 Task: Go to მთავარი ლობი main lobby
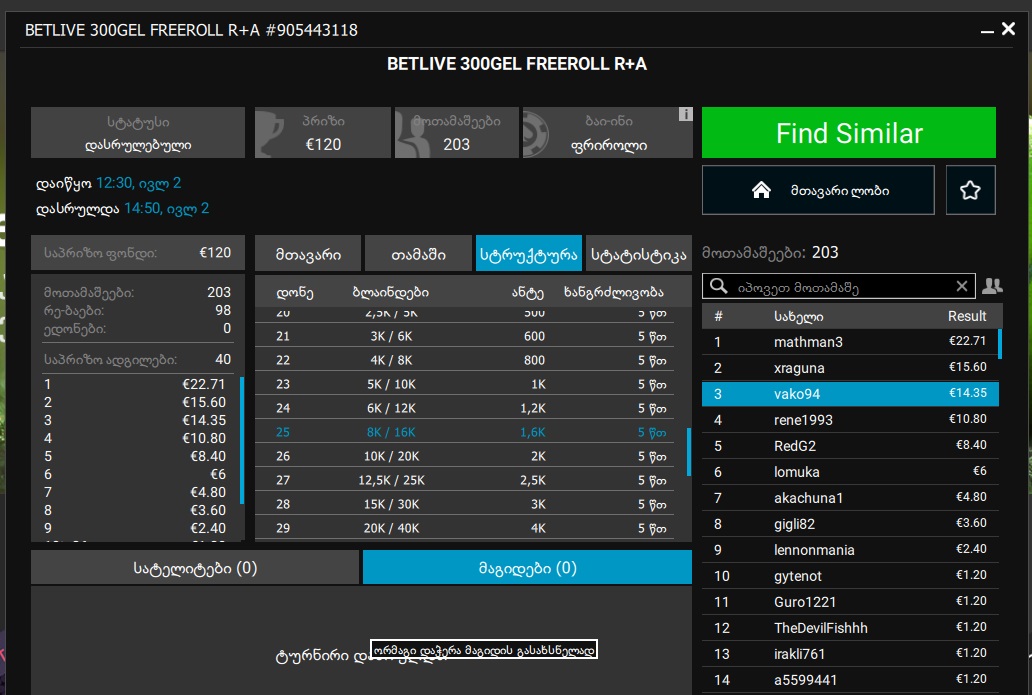818,190
